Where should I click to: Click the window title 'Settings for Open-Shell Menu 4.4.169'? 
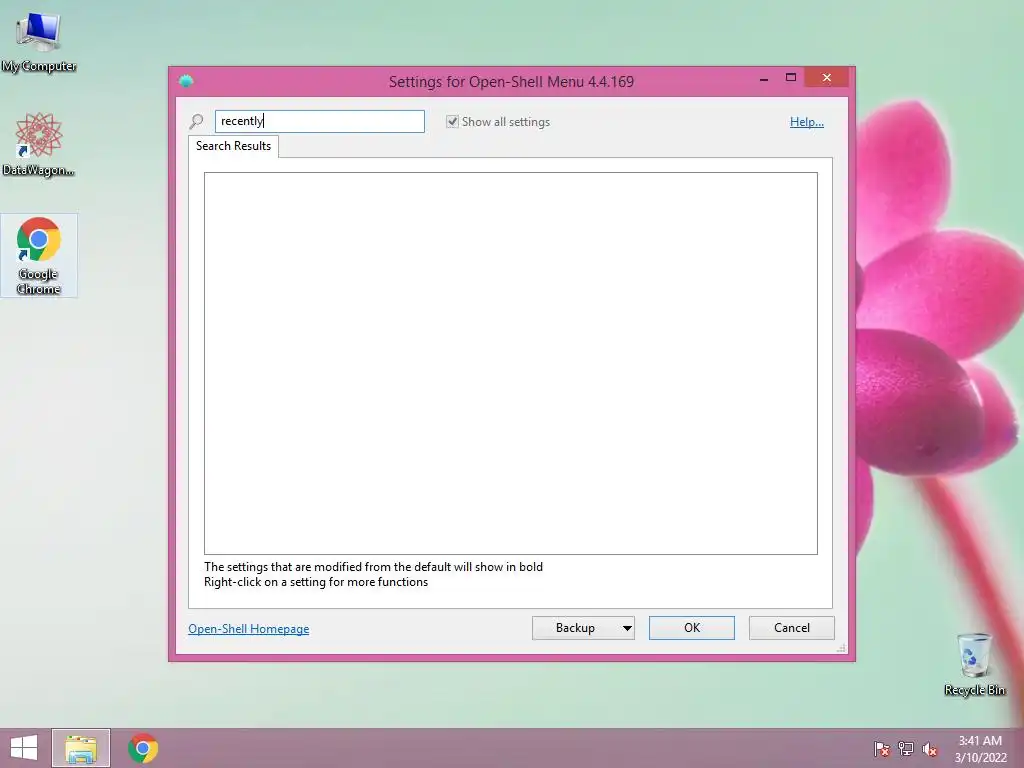tap(511, 82)
